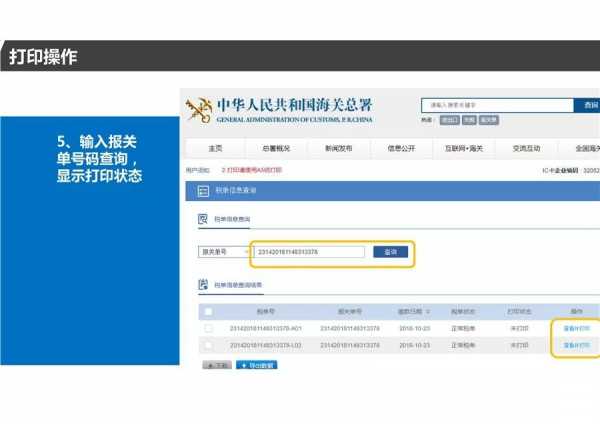Image resolution: width=600 pixels, height=424 pixels.
Task: Sort by the 填发日期 column header
Action: (x=412, y=311)
